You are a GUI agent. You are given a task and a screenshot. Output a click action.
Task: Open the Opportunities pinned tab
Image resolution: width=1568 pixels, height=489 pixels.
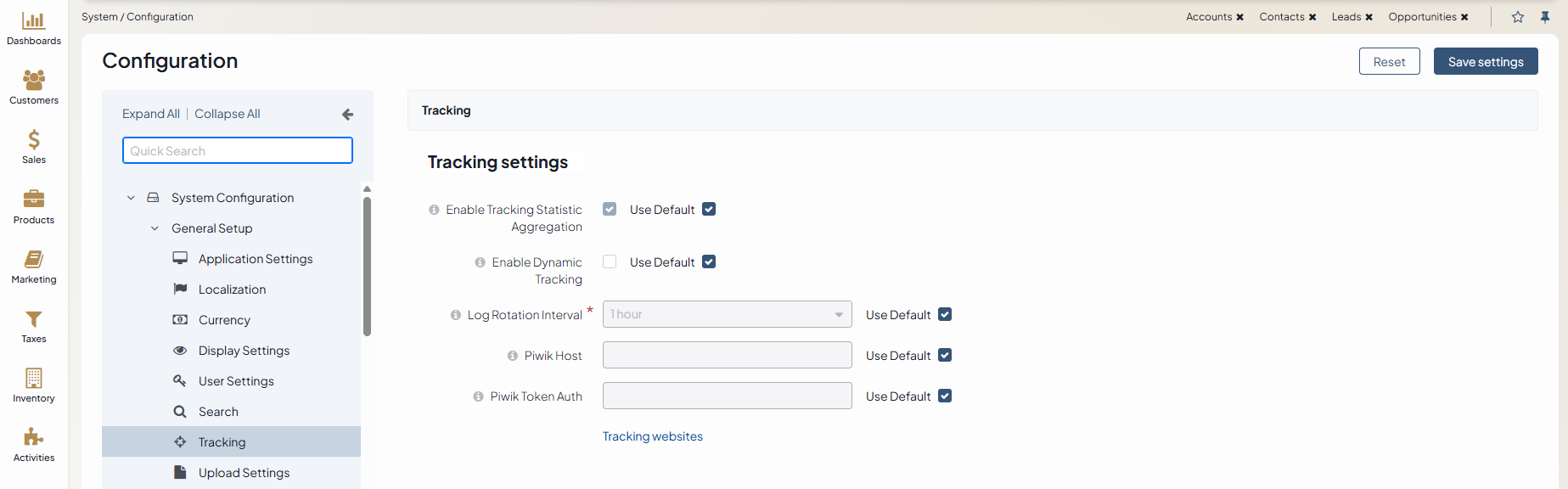coord(1422,17)
